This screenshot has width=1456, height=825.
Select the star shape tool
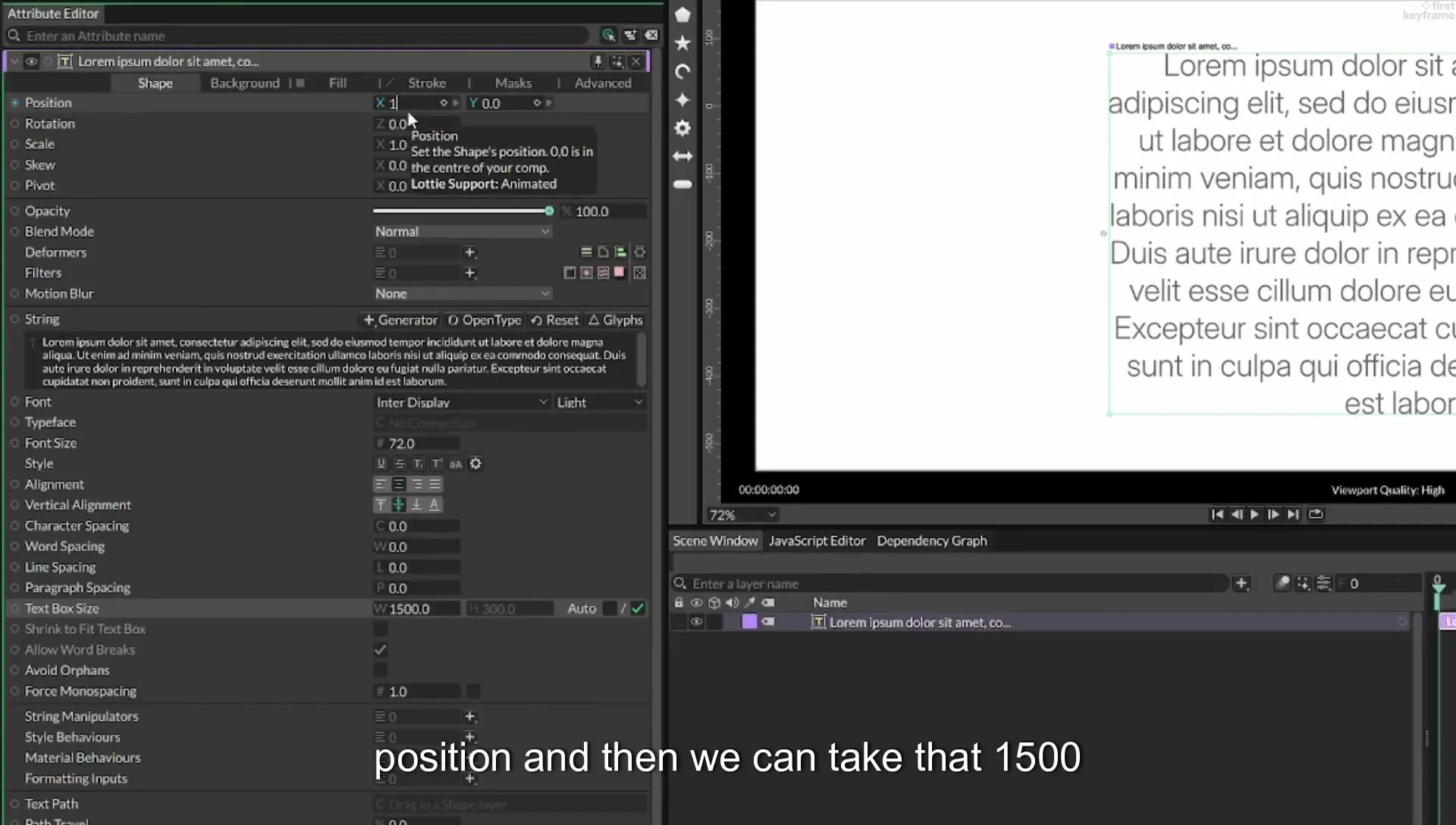pos(682,43)
